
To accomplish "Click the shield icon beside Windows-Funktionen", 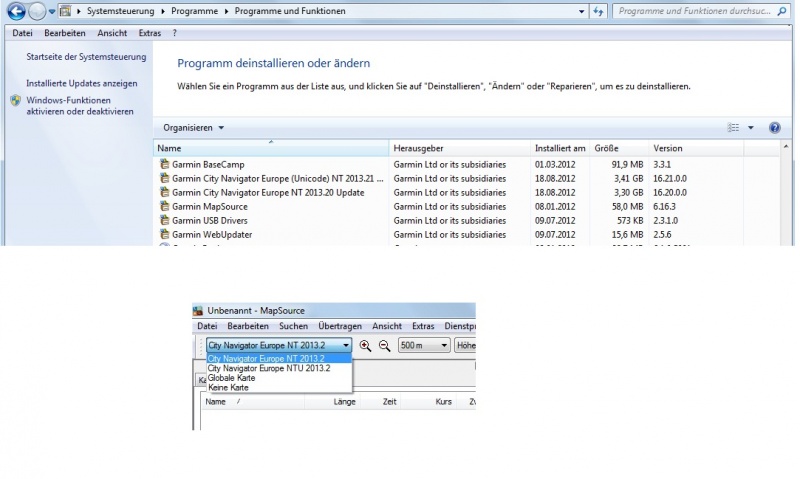I will (16, 100).
